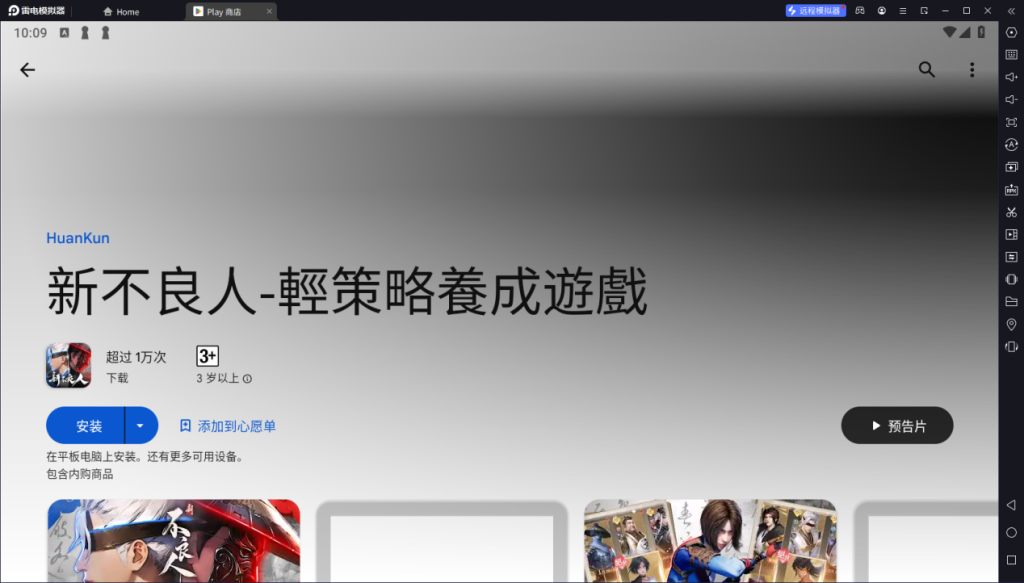Decrease emulator volume

pyautogui.click(x=1011, y=99)
